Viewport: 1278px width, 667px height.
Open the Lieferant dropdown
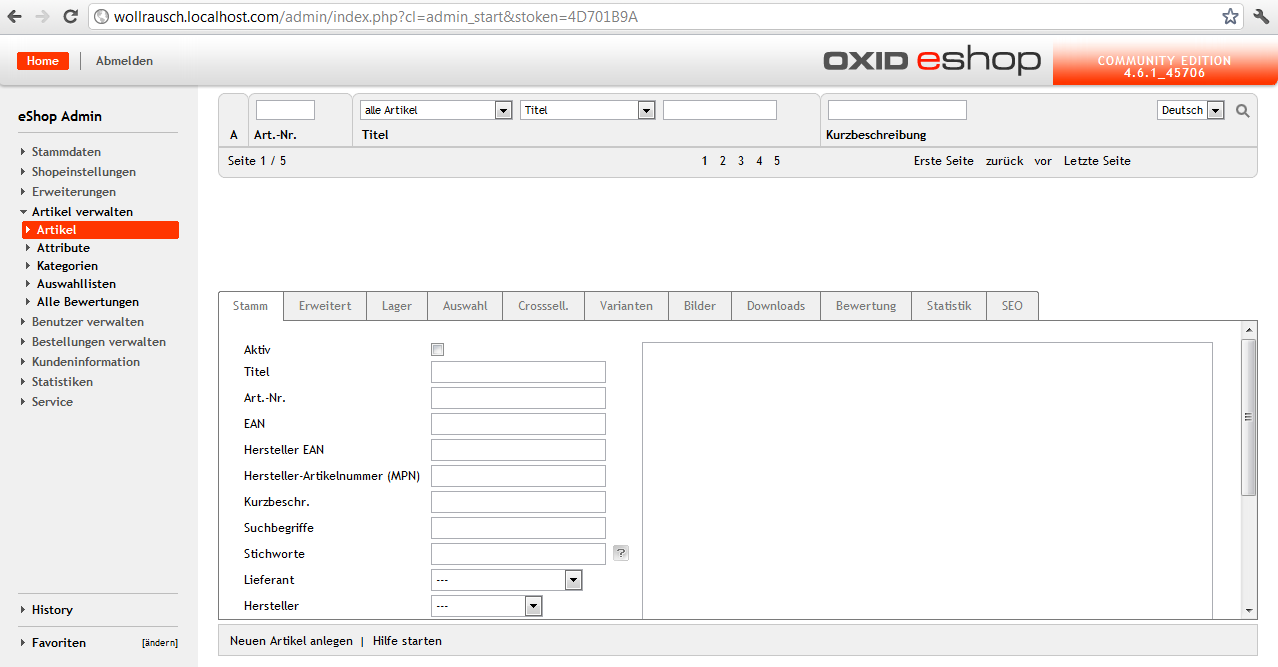tap(506, 580)
